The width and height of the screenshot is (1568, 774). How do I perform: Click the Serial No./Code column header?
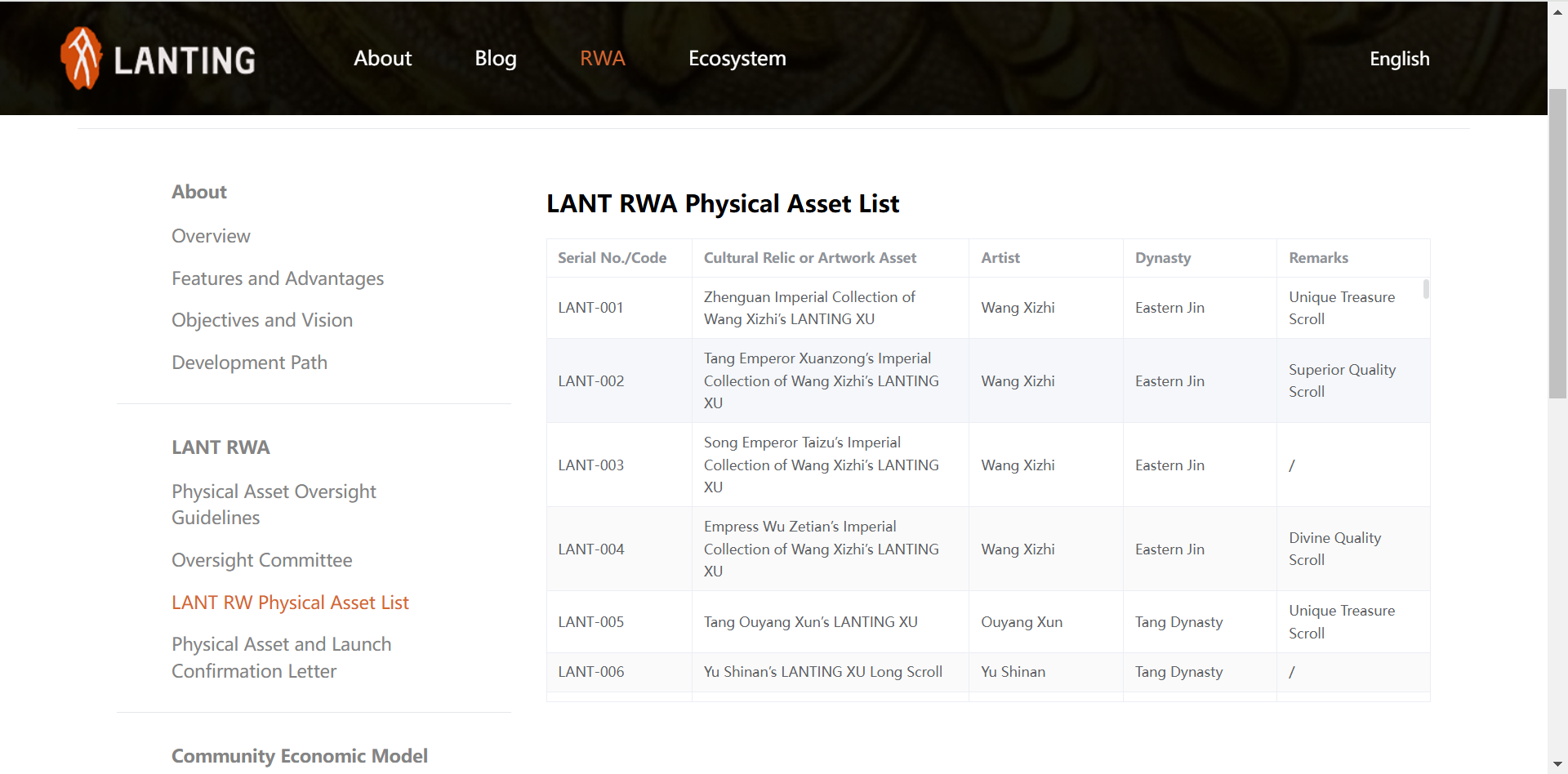click(x=619, y=258)
